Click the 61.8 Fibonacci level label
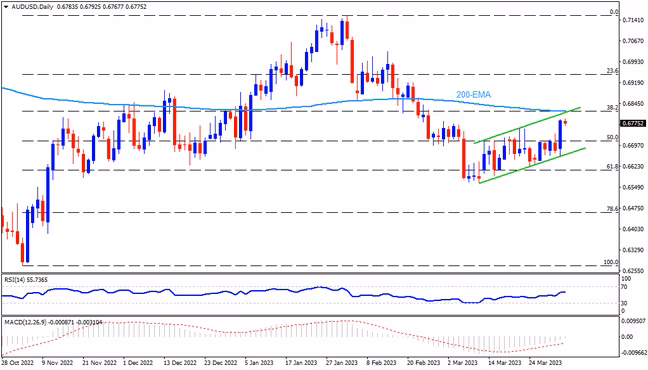The width and height of the screenshot is (648, 370). [x=612, y=166]
